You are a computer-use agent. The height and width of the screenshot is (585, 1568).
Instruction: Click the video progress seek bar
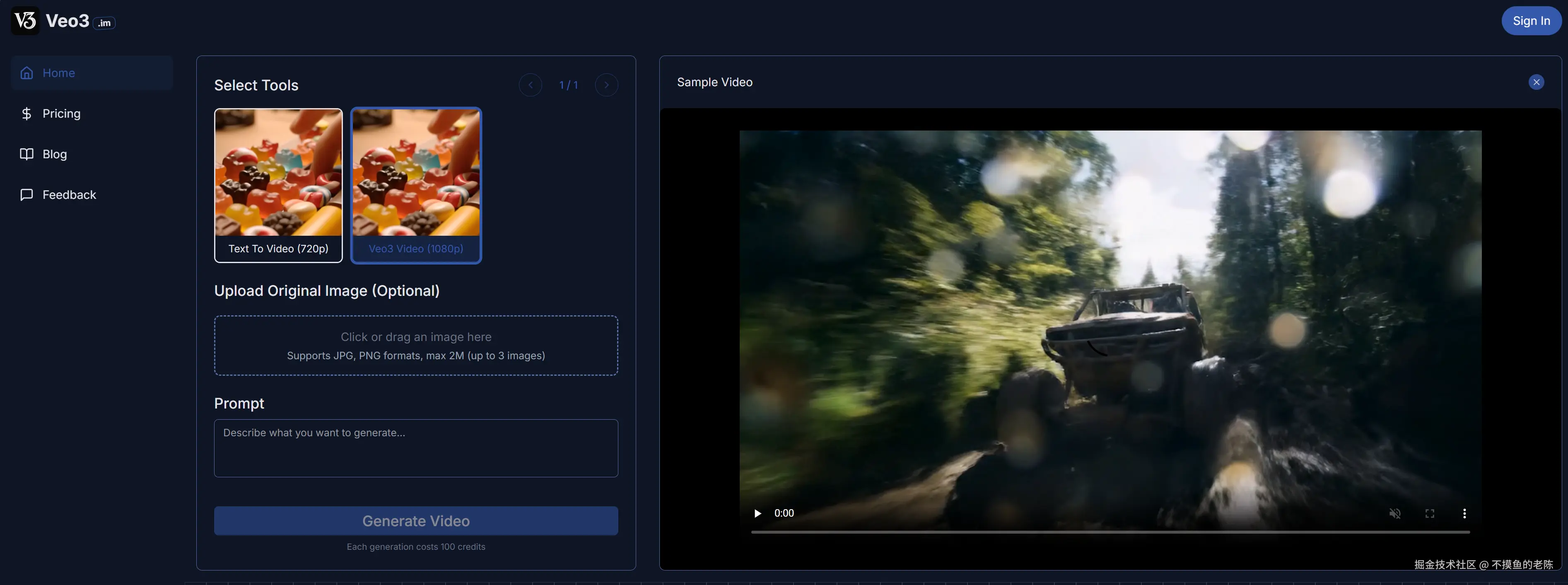click(x=1110, y=532)
